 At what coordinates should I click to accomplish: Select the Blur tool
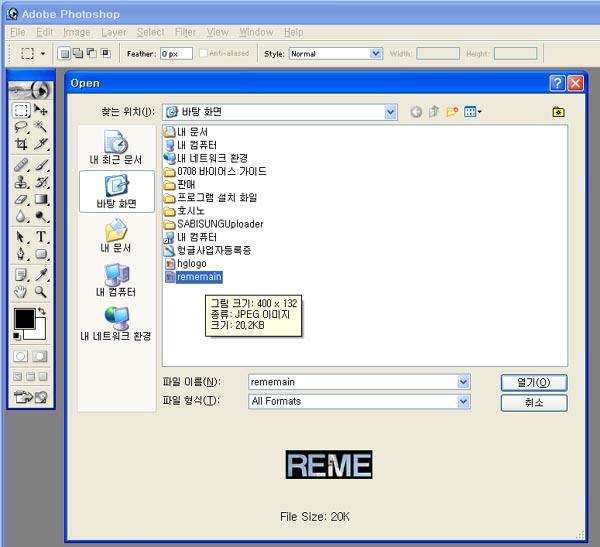point(21,216)
